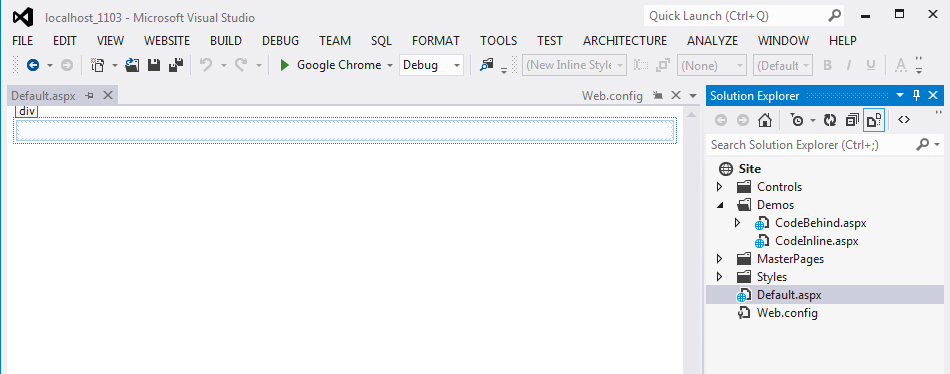Select the Site root node
This screenshot has height=374, width=950.
[x=749, y=169]
